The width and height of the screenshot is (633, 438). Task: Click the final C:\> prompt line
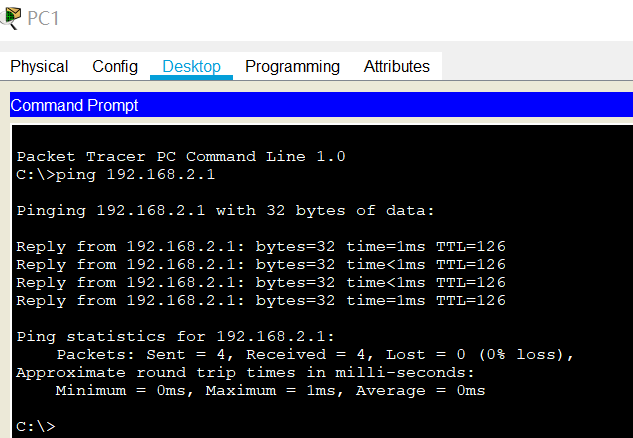[x=36, y=426]
